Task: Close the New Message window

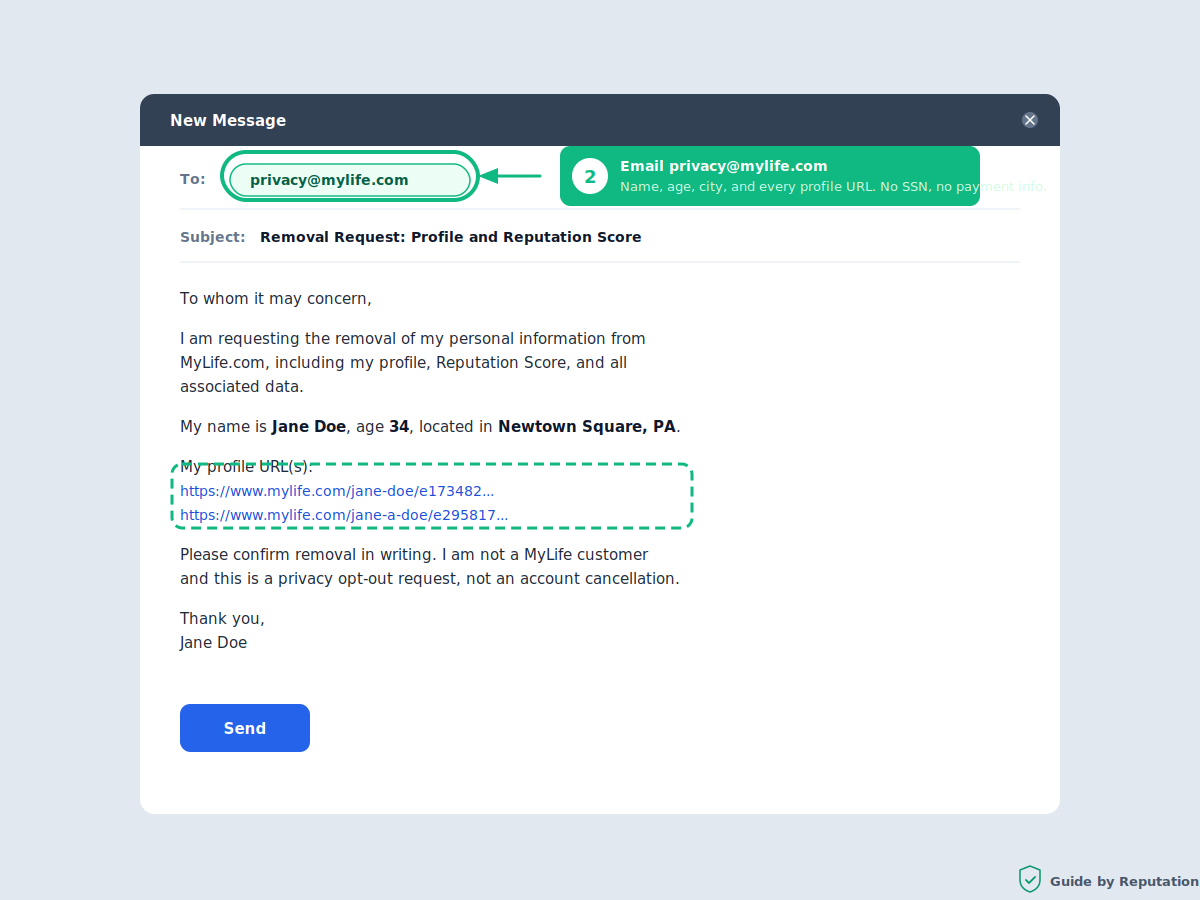Action: point(1030,120)
